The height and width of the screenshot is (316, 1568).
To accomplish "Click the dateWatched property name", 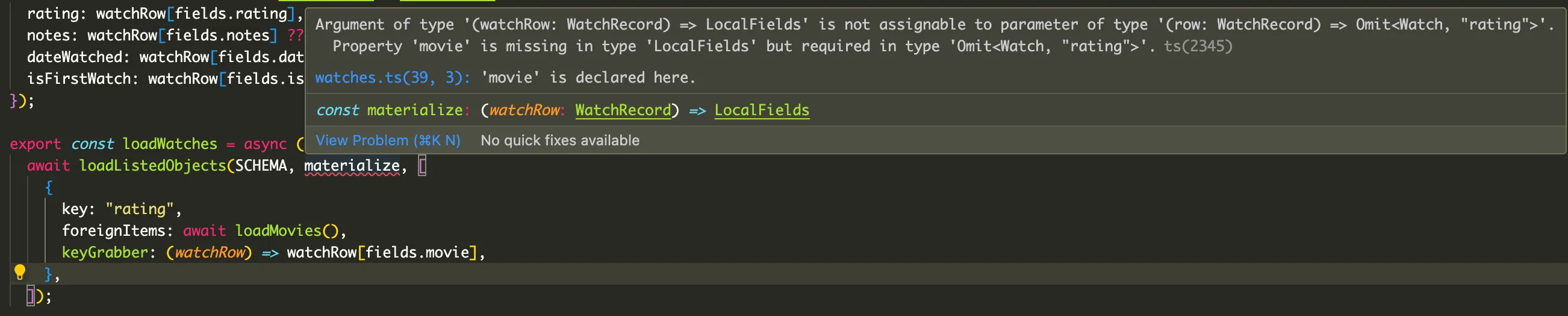I will tap(74, 57).
